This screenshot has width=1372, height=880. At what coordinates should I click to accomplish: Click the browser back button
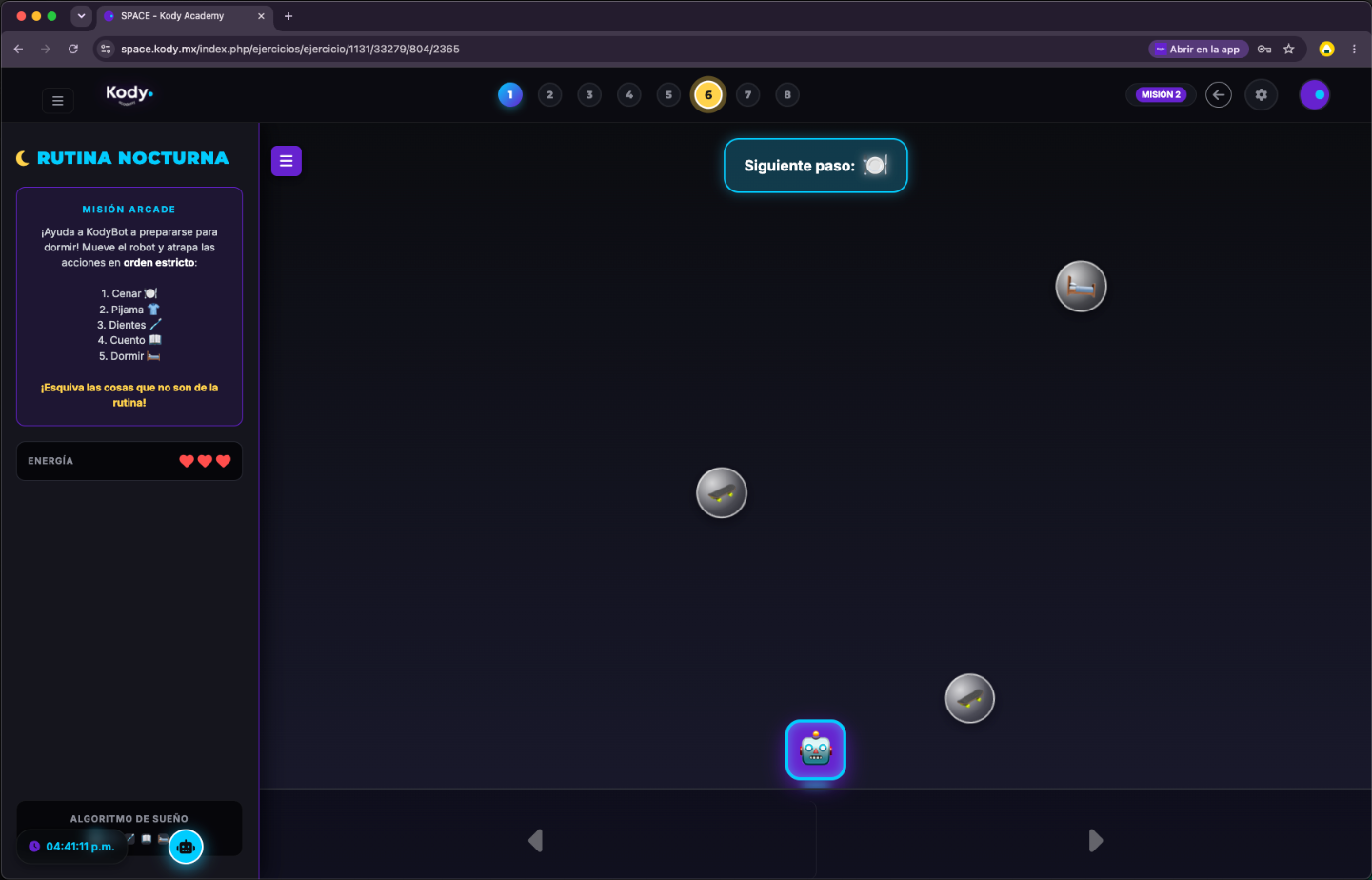click(x=18, y=49)
